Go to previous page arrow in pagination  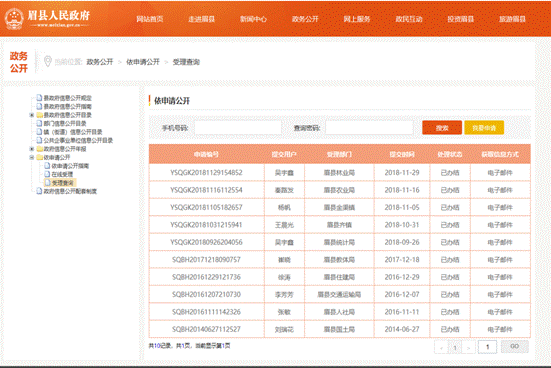[x=441, y=348]
